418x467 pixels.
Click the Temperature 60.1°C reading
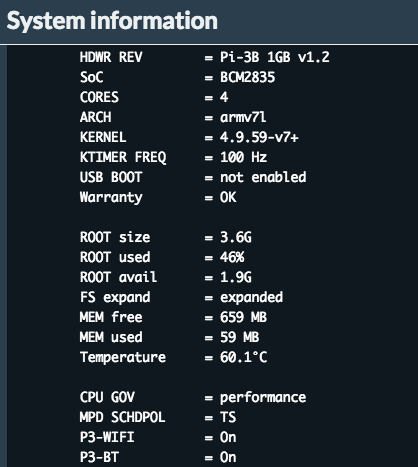pyautogui.click(x=243, y=357)
